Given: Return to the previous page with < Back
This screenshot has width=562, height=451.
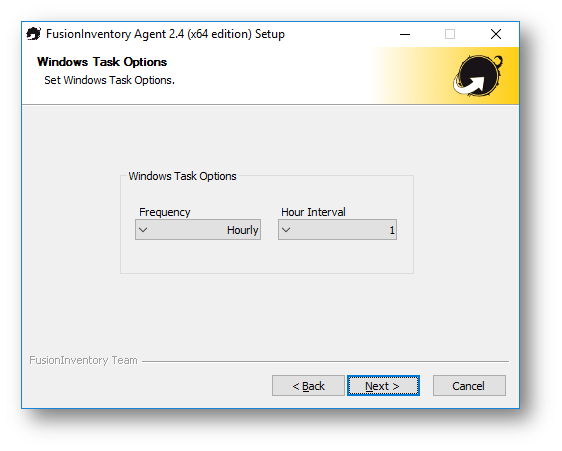Looking at the screenshot, I should [x=308, y=386].
